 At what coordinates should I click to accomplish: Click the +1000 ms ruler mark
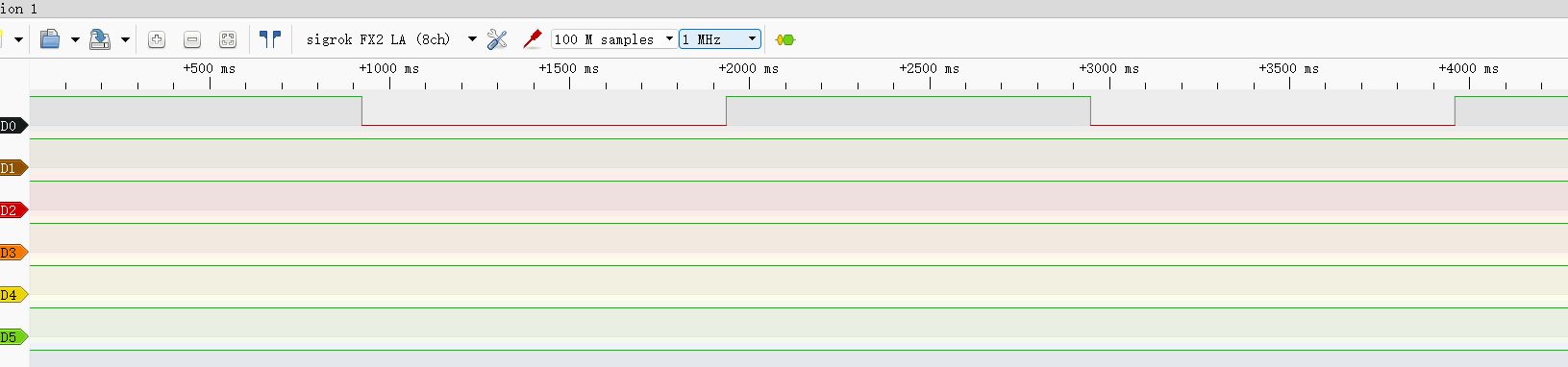click(x=388, y=68)
